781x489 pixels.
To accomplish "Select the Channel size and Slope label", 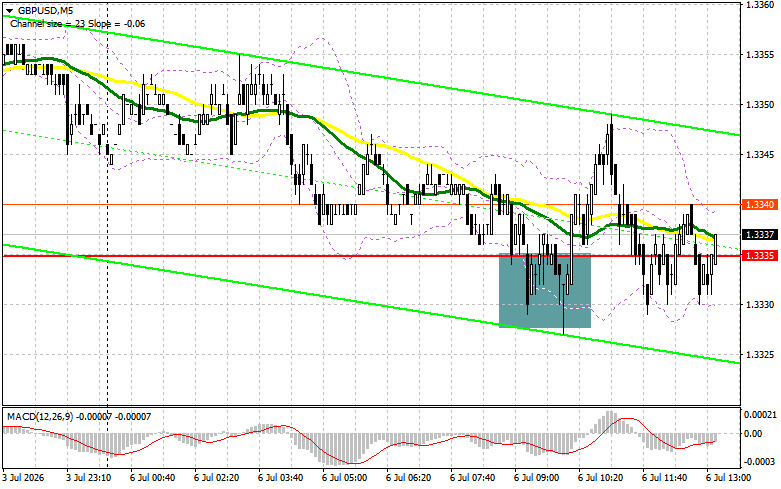I will pos(78,23).
